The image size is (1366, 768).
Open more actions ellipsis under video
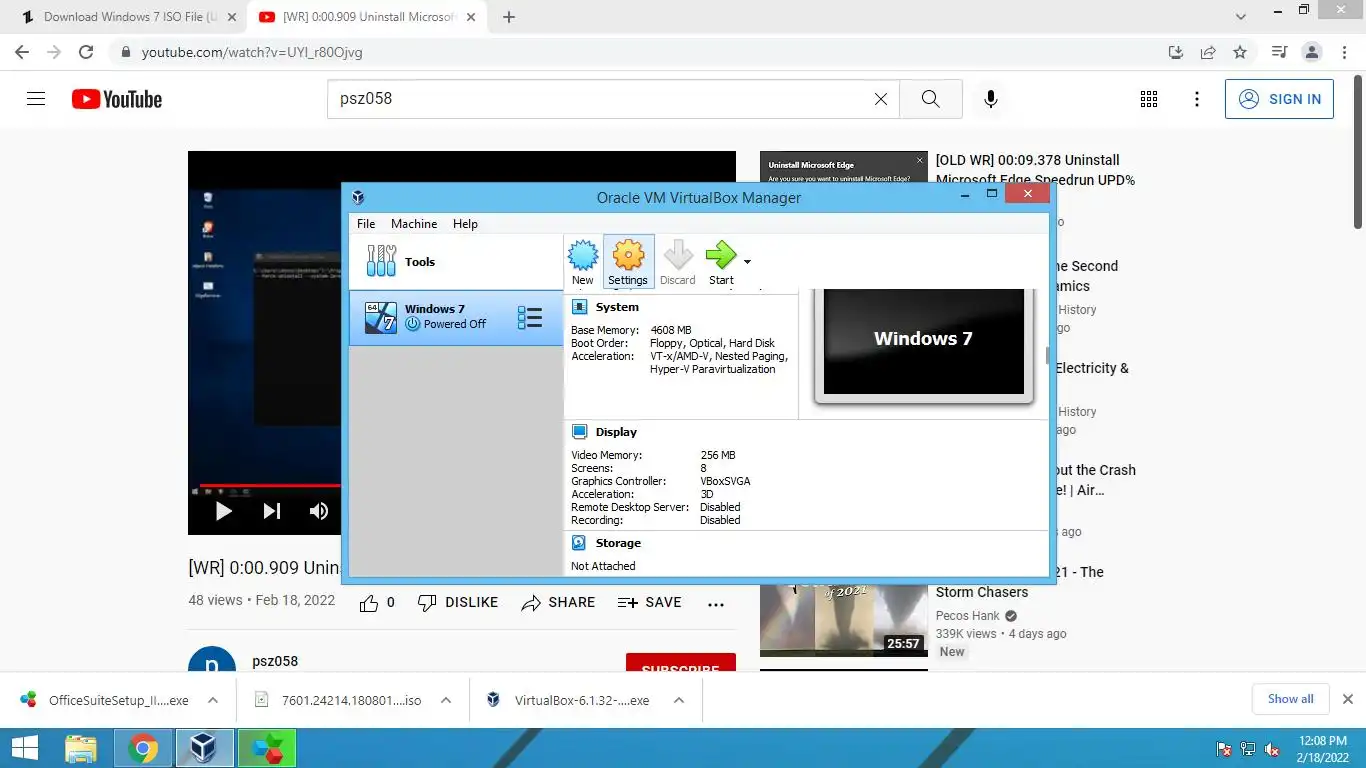point(716,604)
